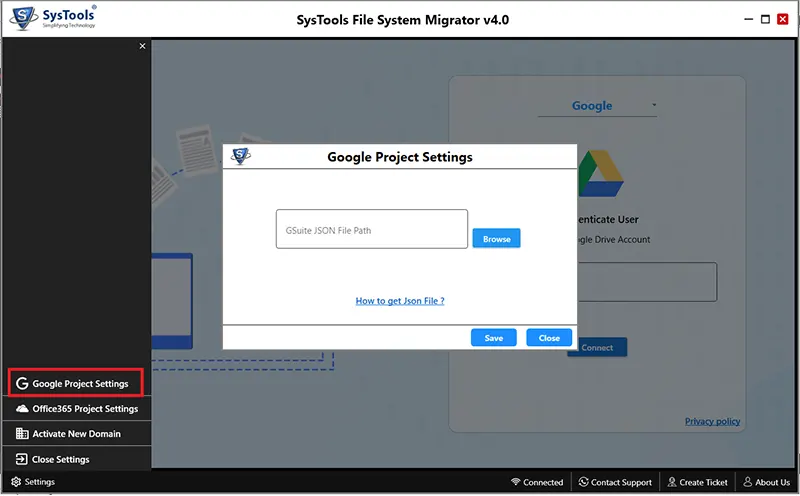Choose Close Settings in sidebar
This screenshot has width=800, height=496.
[77, 459]
